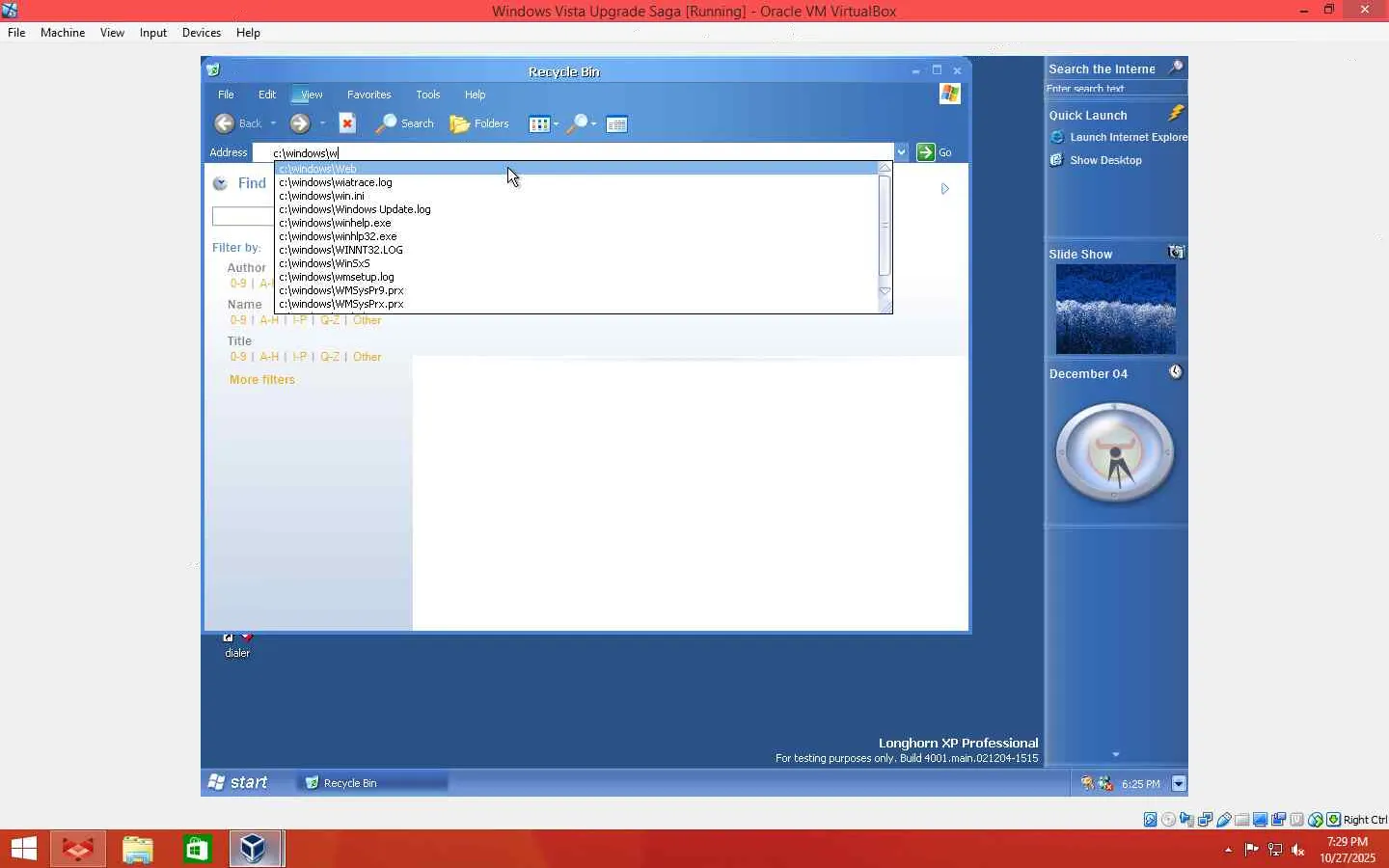The image size is (1389, 868).
Task: Click the Recycle Bin taskbar button
Action: 373,783
